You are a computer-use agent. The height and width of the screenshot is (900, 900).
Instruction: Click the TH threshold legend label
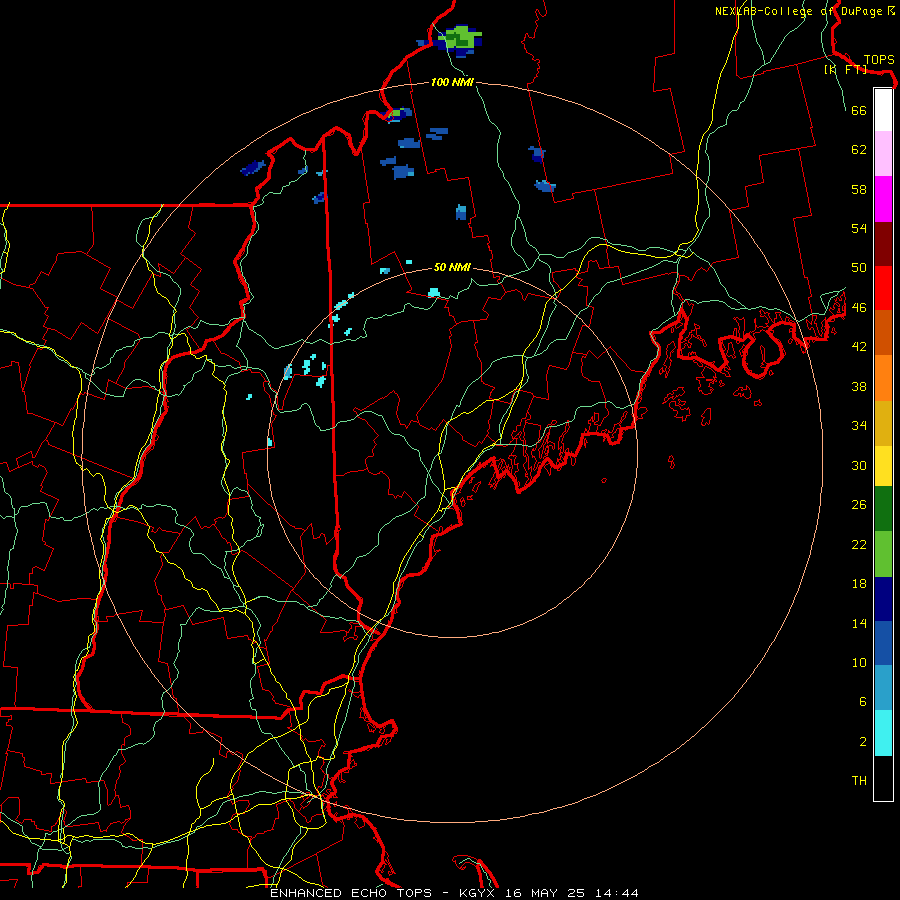coord(859,781)
